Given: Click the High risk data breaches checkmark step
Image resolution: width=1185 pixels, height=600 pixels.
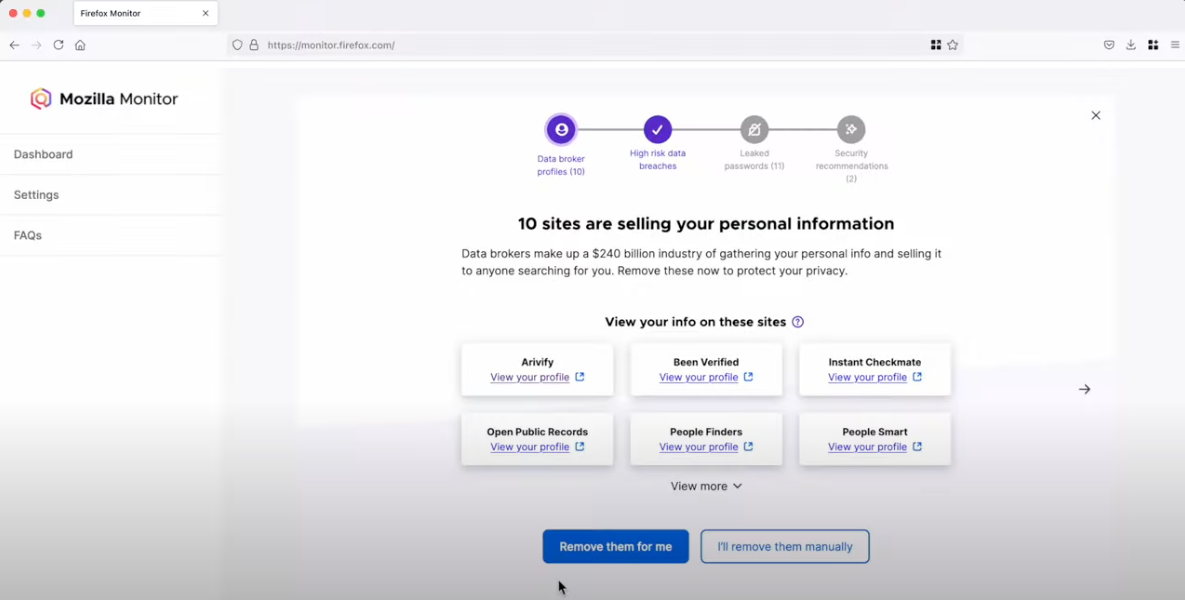Looking at the screenshot, I should (x=657, y=129).
